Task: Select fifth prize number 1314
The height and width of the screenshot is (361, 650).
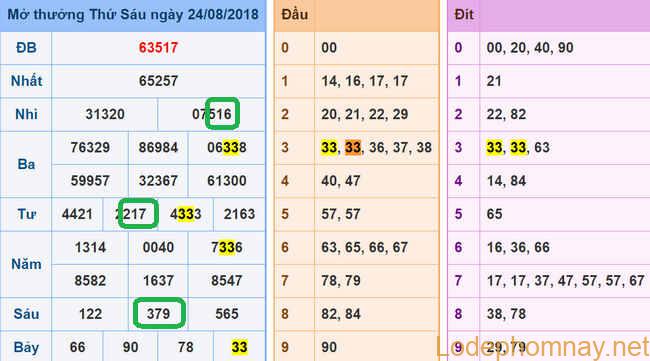Action: coord(90,247)
